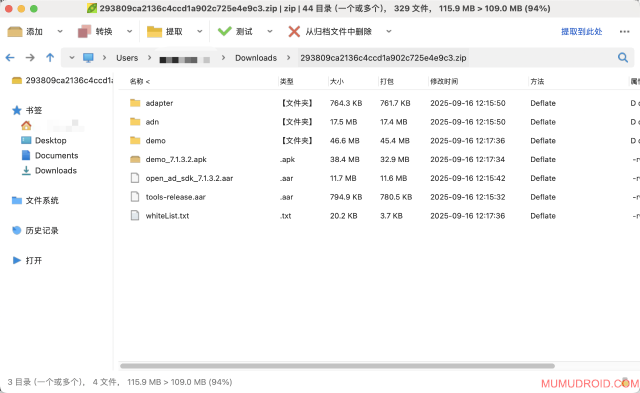640x393 pixels.
Task: Click the adapter folder name
Action: (159, 103)
